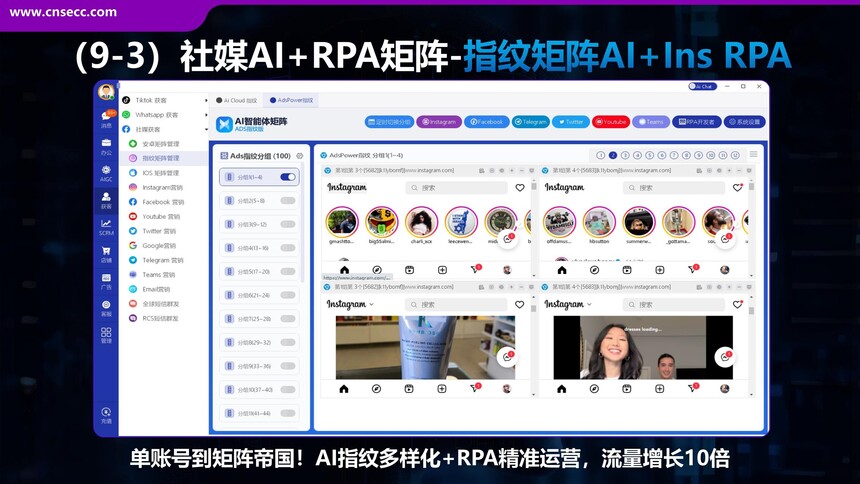The image size is (860, 484).
Task: Expand the Whatsapp 获客 submenu arrow
Action: pyautogui.click(x=206, y=115)
